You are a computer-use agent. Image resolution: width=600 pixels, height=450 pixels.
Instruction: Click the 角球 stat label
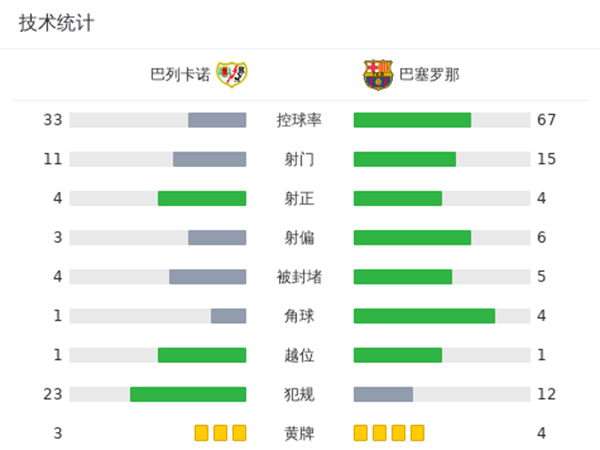[299, 316]
